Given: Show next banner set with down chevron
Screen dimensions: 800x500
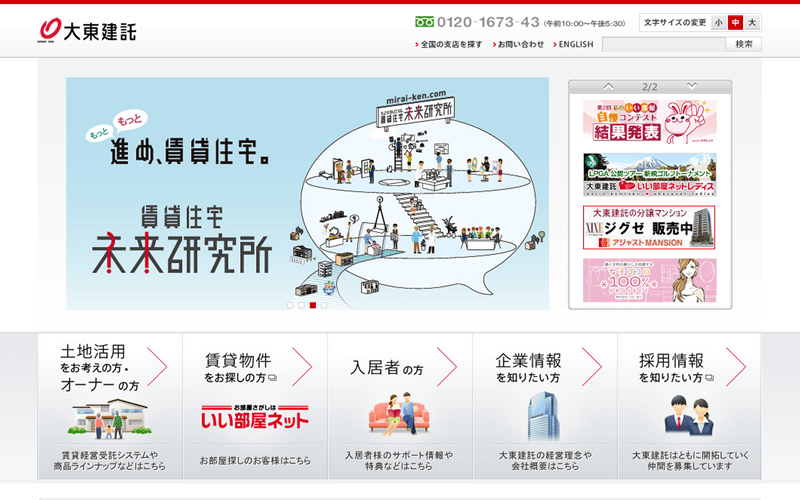Looking at the screenshot, I should point(691,86).
